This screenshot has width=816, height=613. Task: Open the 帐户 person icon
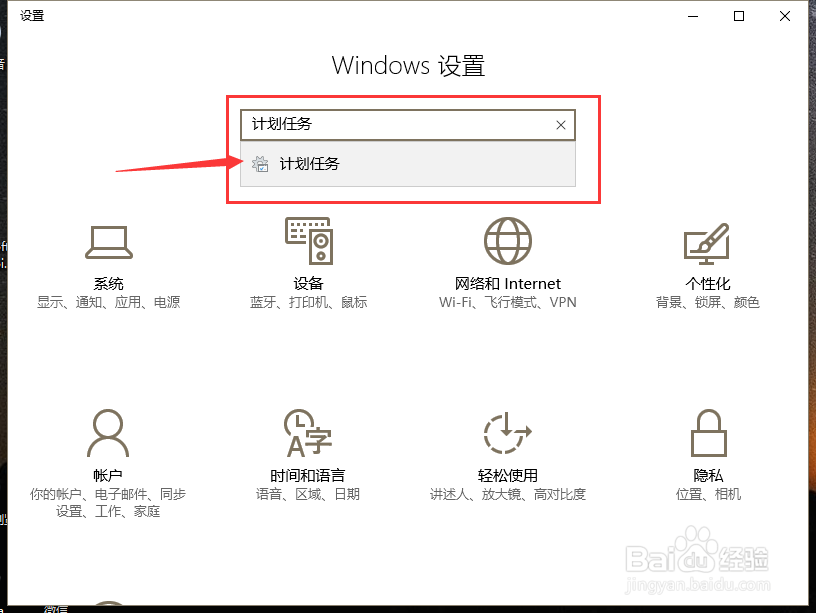108,433
